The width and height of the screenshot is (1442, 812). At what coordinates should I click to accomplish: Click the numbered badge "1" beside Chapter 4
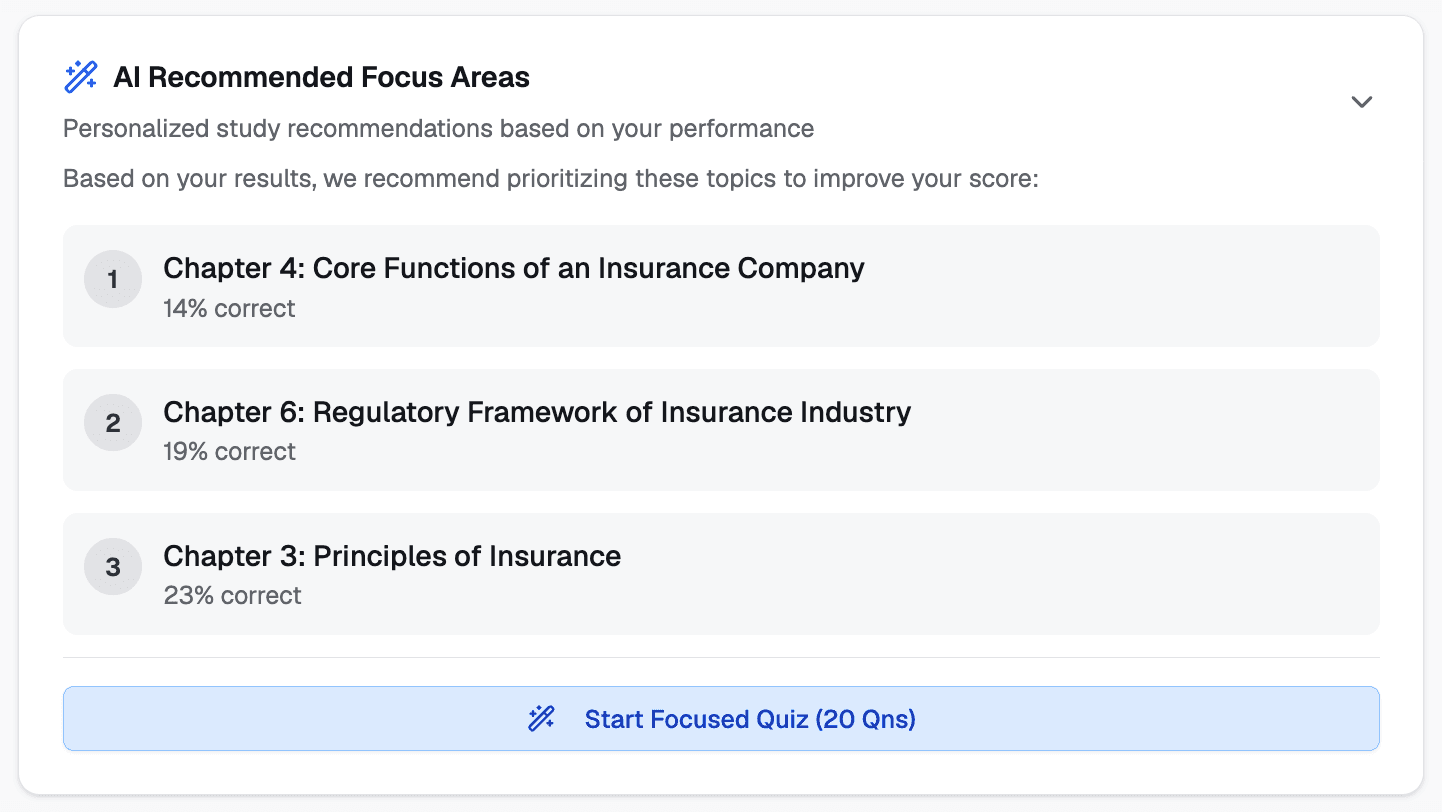point(113,279)
